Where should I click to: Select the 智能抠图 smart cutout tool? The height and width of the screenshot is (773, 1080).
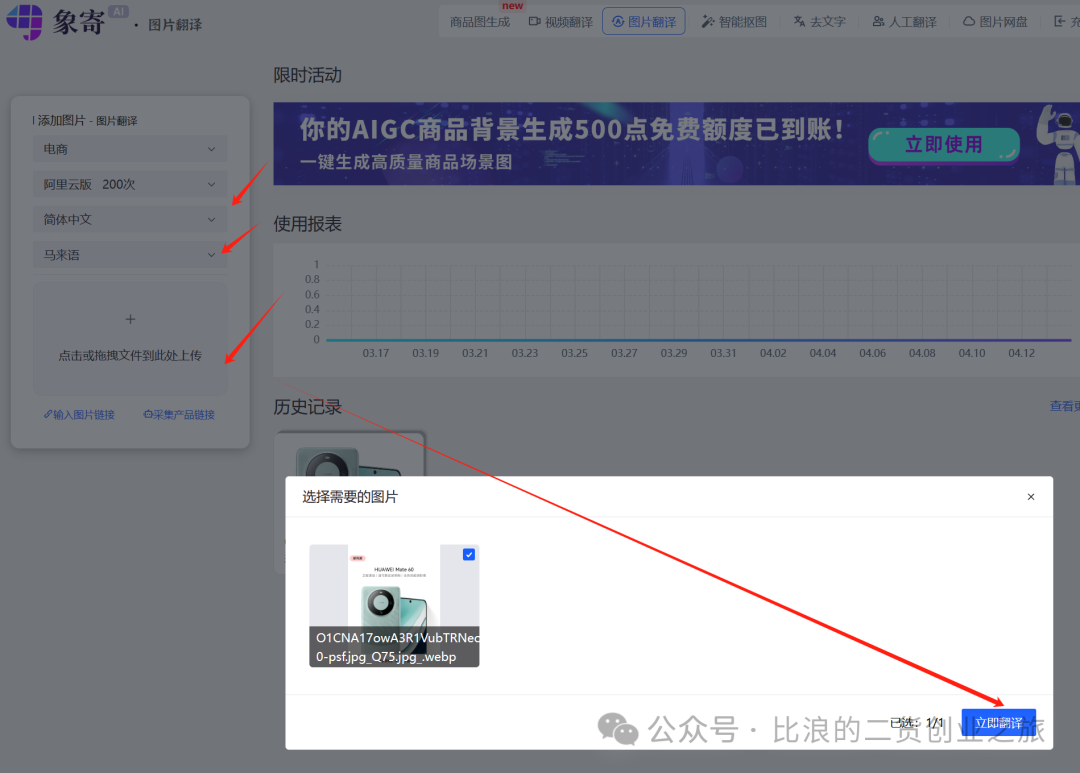(x=734, y=21)
